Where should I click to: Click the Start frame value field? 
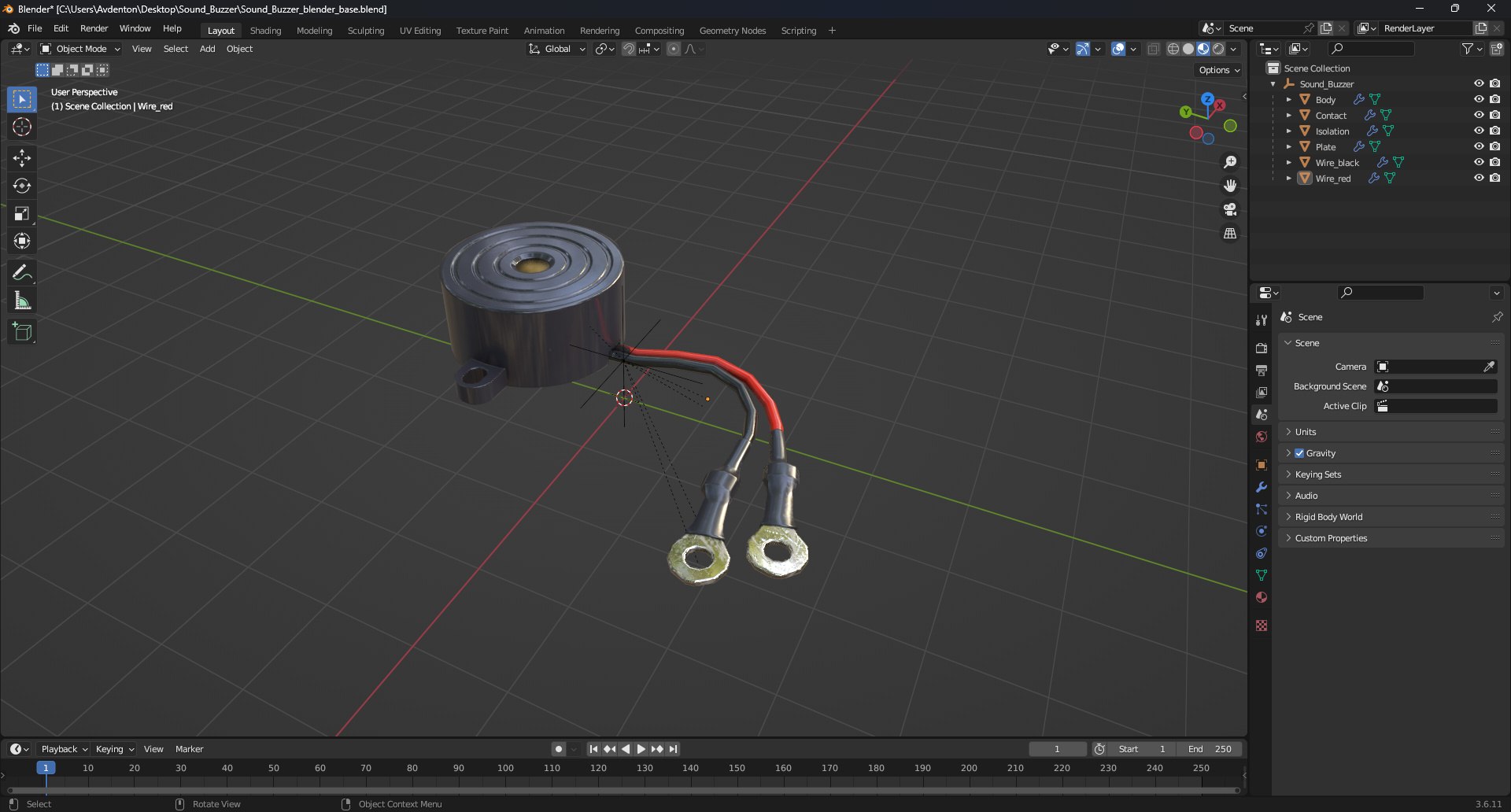(x=1142, y=749)
